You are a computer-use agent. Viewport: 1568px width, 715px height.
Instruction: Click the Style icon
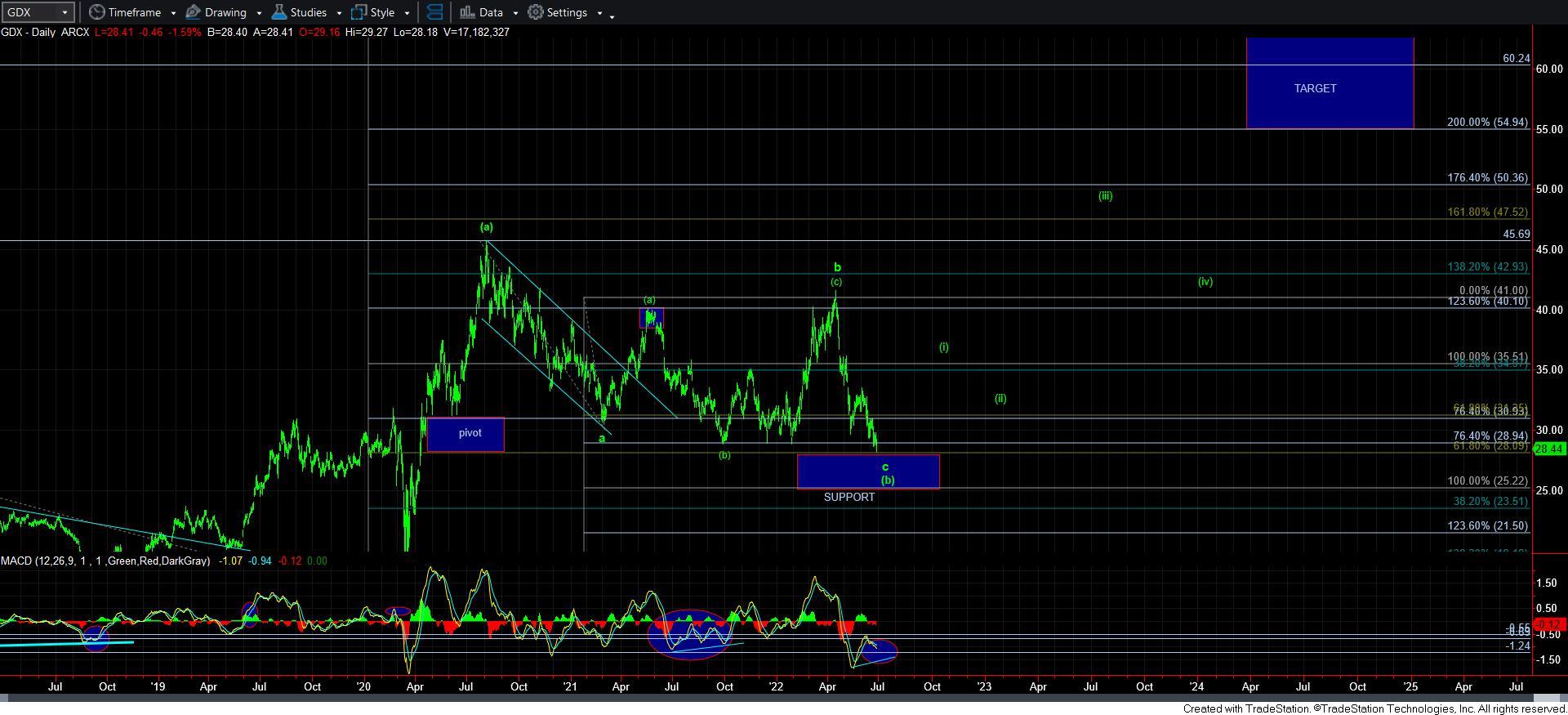[359, 12]
